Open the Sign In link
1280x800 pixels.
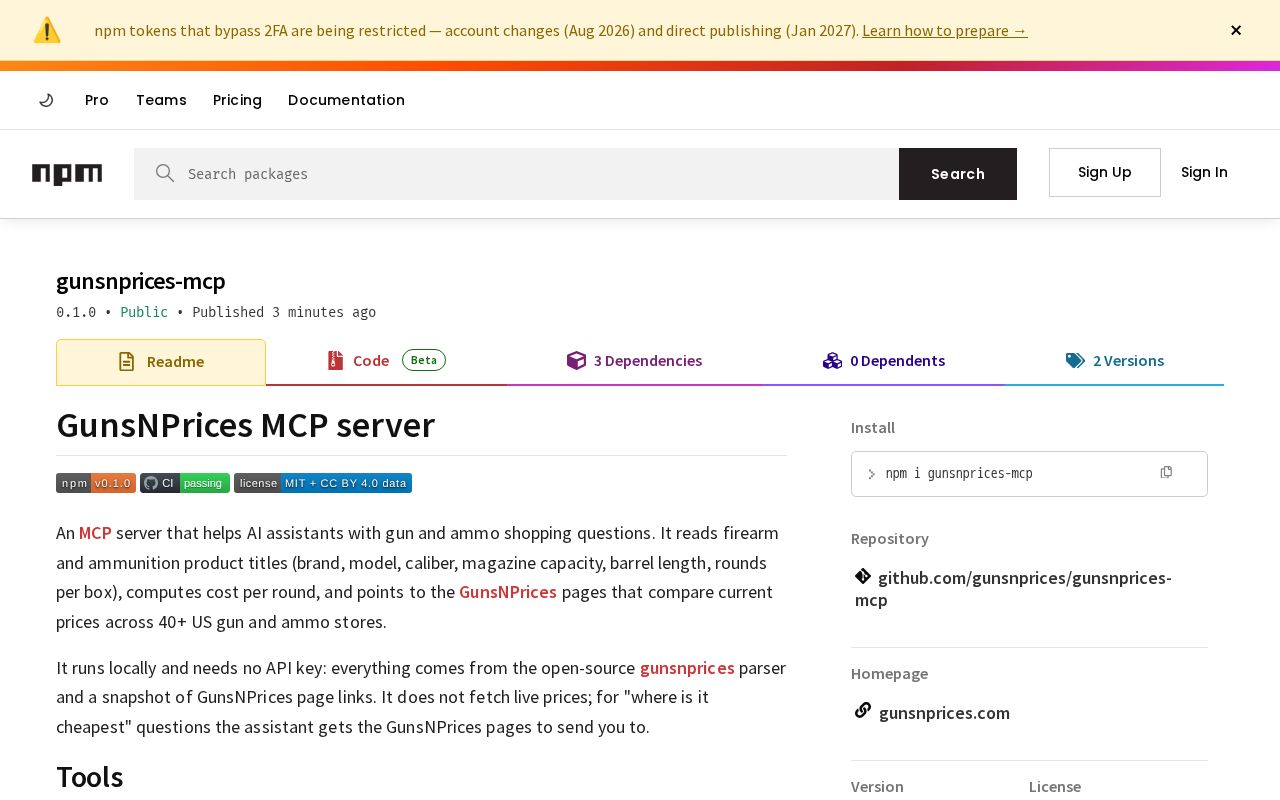(1204, 172)
